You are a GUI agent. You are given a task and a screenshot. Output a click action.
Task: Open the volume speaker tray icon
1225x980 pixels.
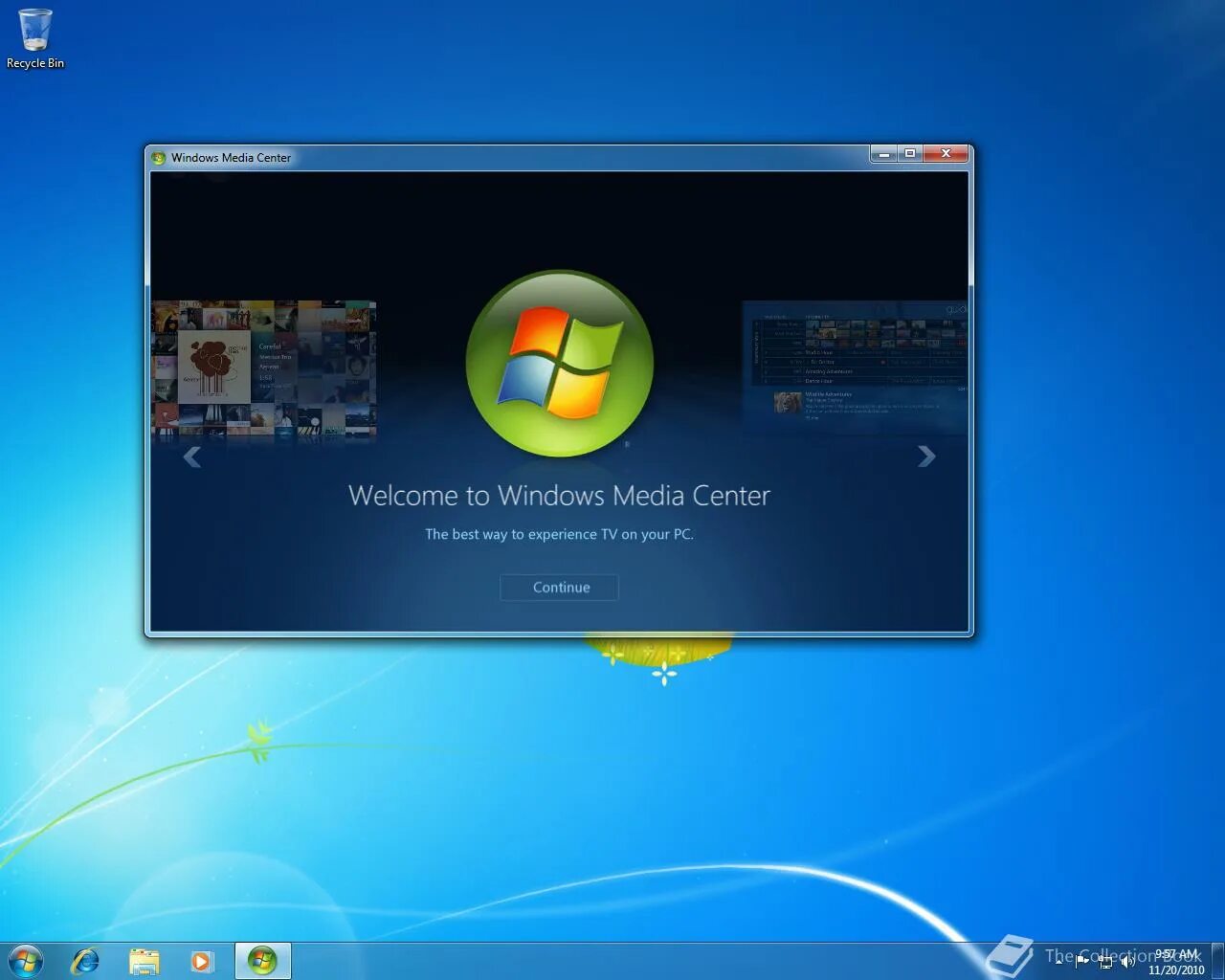[x=1128, y=962]
